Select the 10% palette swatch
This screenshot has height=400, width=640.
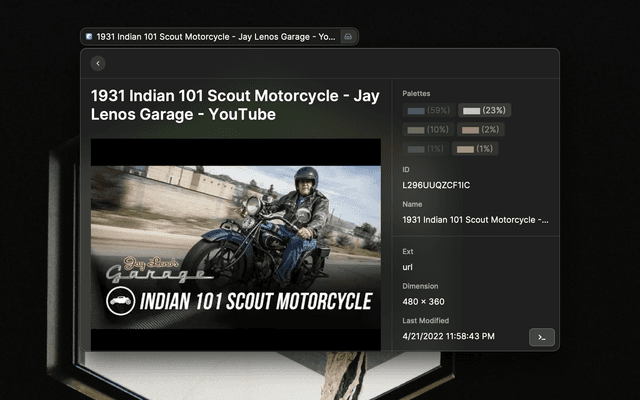point(428,129)
